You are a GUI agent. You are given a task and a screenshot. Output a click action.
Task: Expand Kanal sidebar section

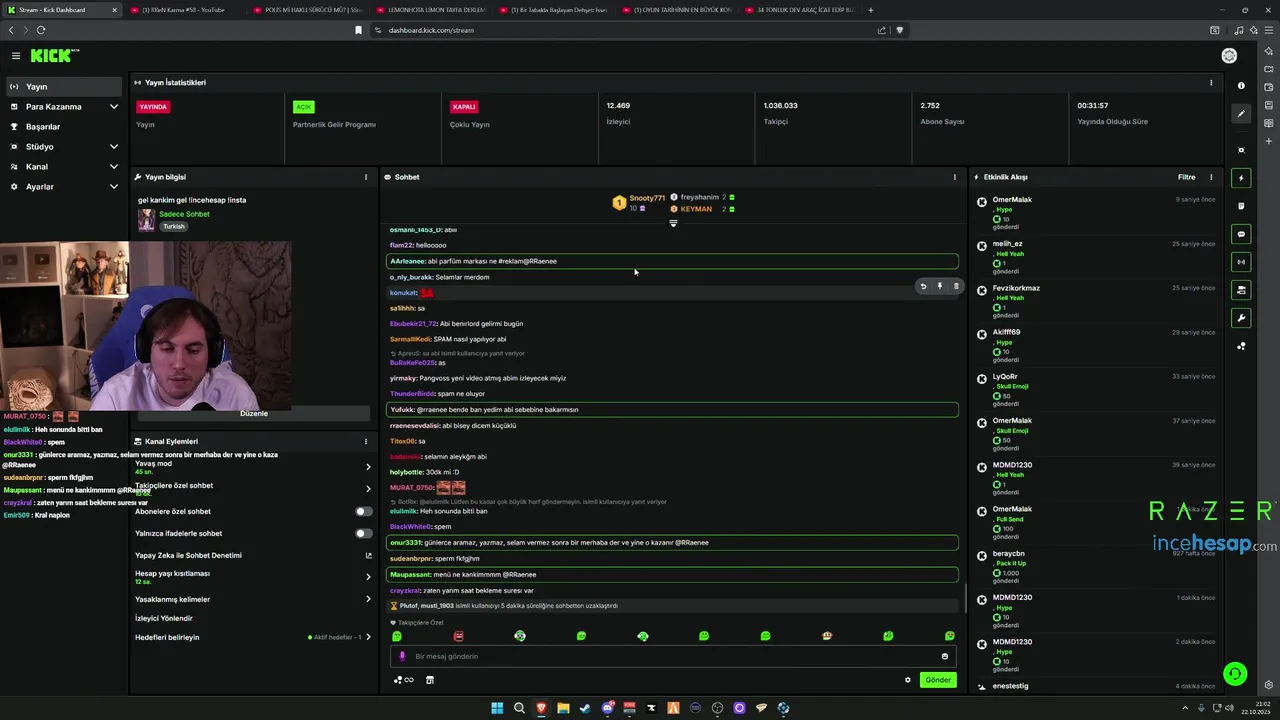point(114,167)
